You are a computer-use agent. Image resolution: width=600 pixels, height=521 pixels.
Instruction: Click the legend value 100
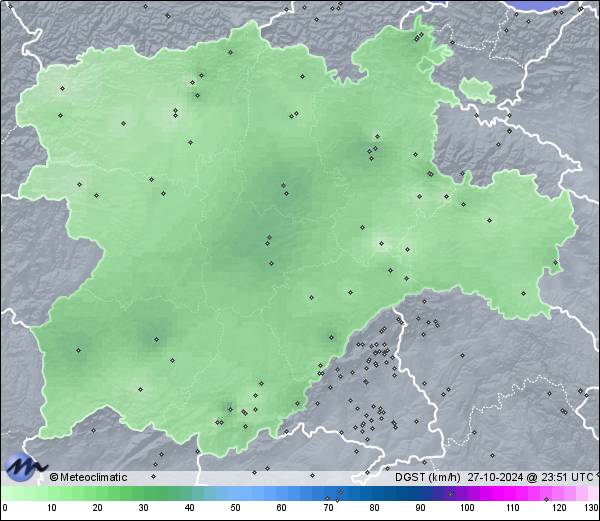pos(467,508)
